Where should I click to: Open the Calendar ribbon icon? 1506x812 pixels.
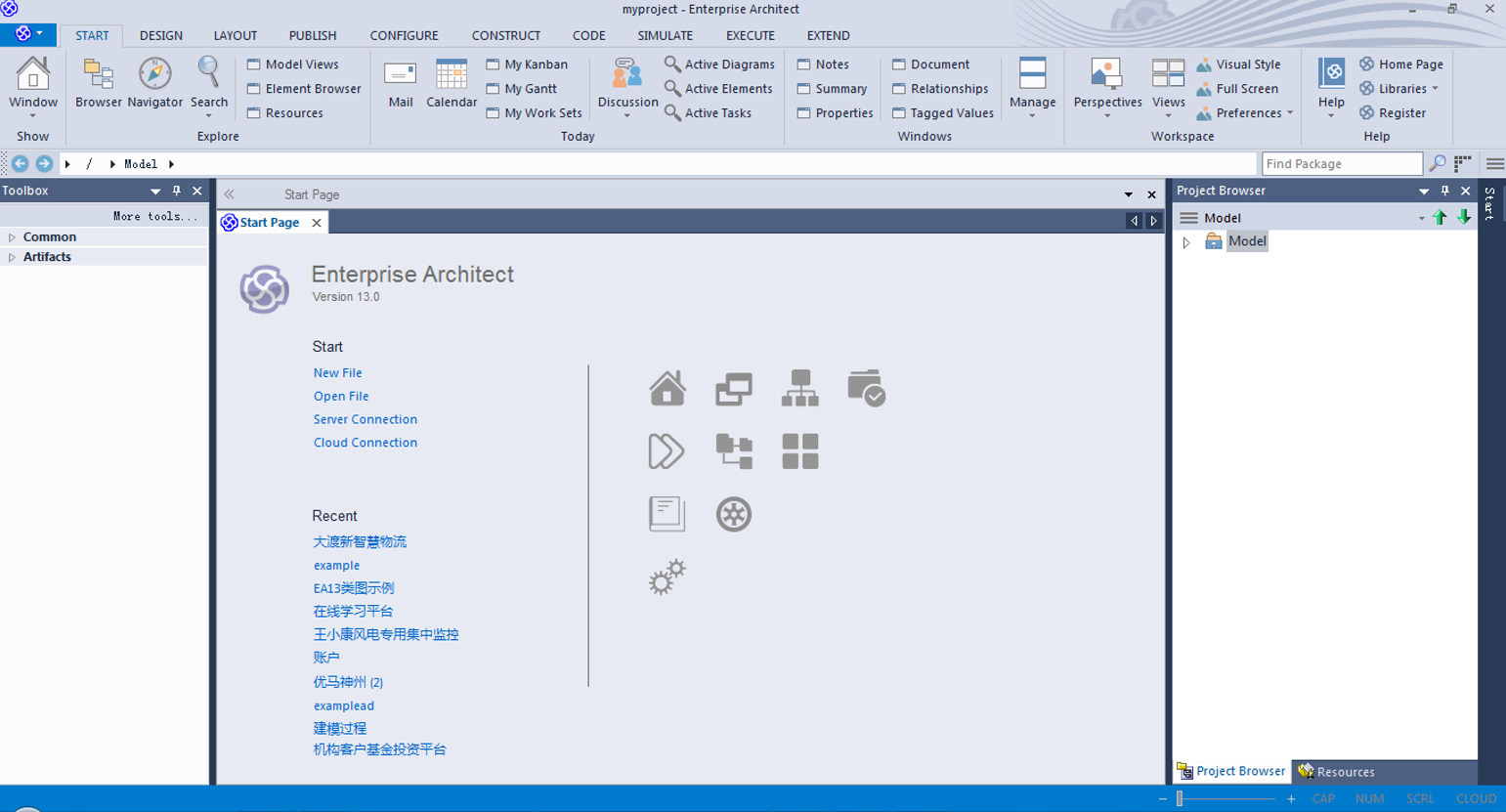coord(452,75)
